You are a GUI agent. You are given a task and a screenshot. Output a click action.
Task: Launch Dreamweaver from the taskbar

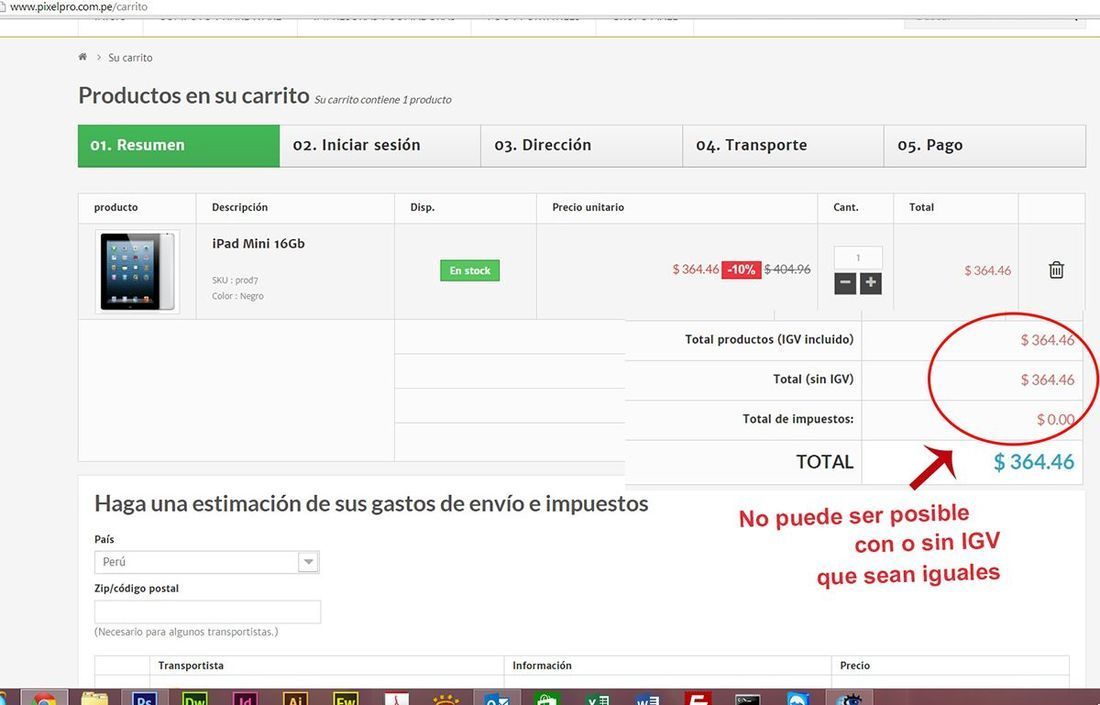pos(194,699)
